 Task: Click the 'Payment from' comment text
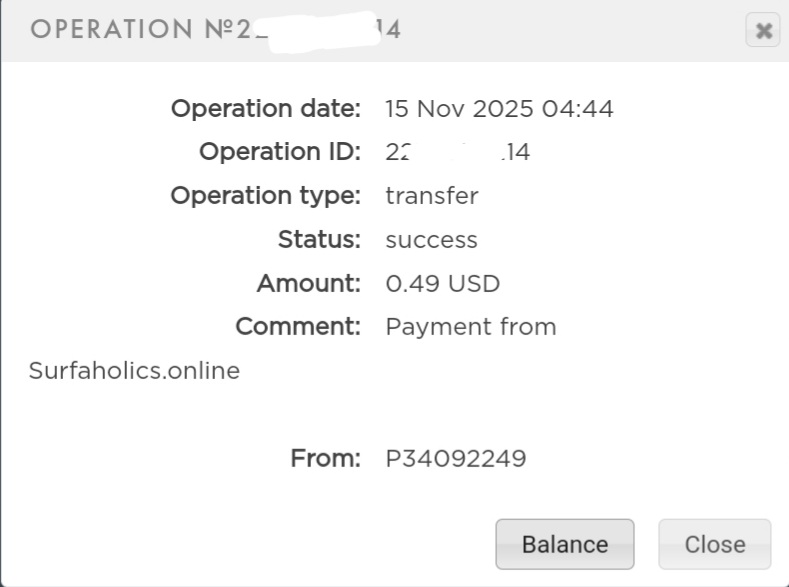tap(471, 327)
